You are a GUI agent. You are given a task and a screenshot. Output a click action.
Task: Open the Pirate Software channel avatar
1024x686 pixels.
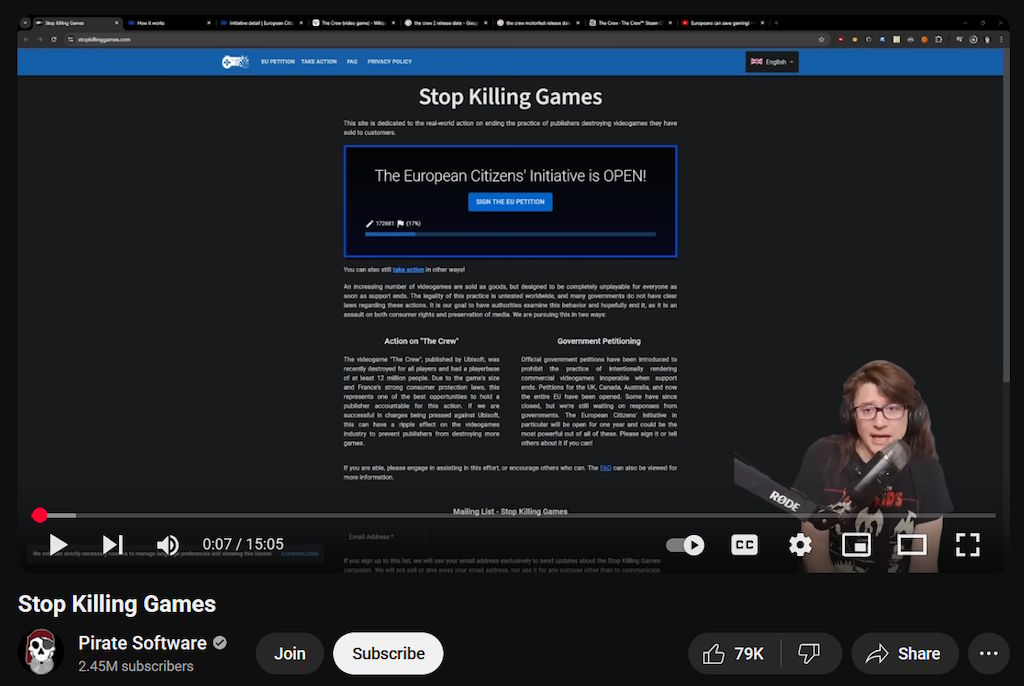40,652
